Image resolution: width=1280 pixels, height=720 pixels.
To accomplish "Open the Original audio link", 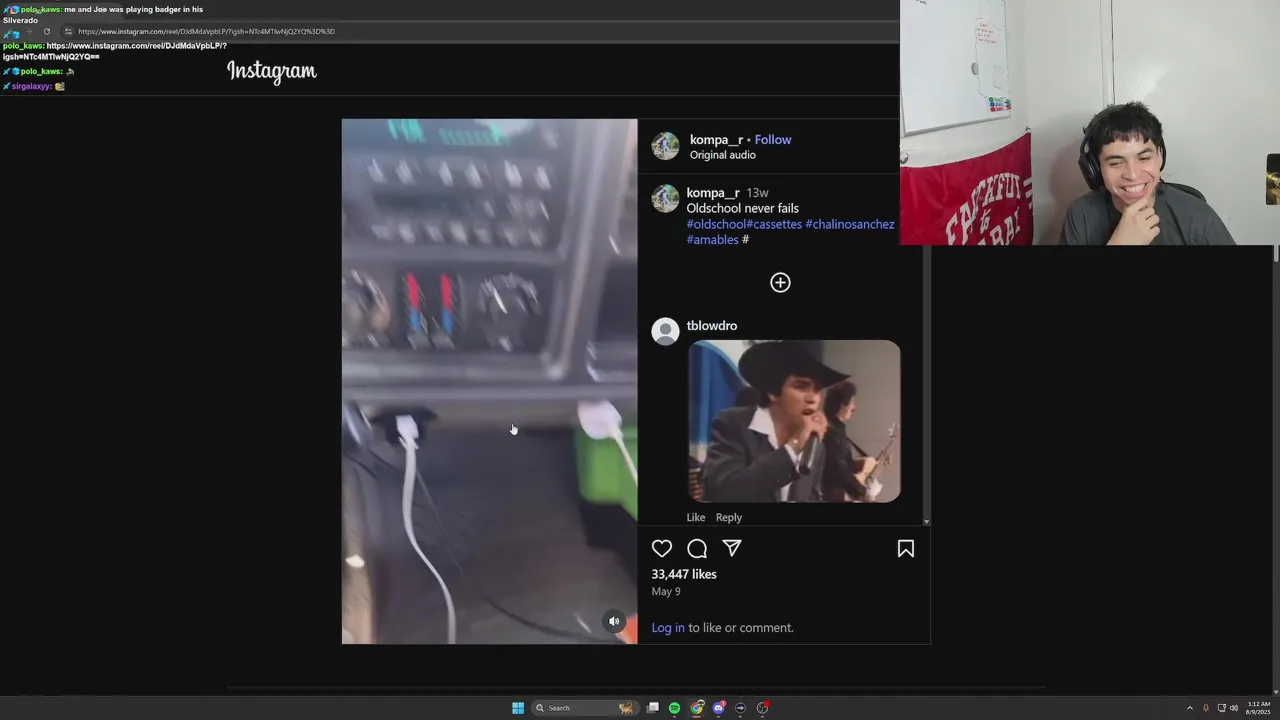I will coord(723,155).
